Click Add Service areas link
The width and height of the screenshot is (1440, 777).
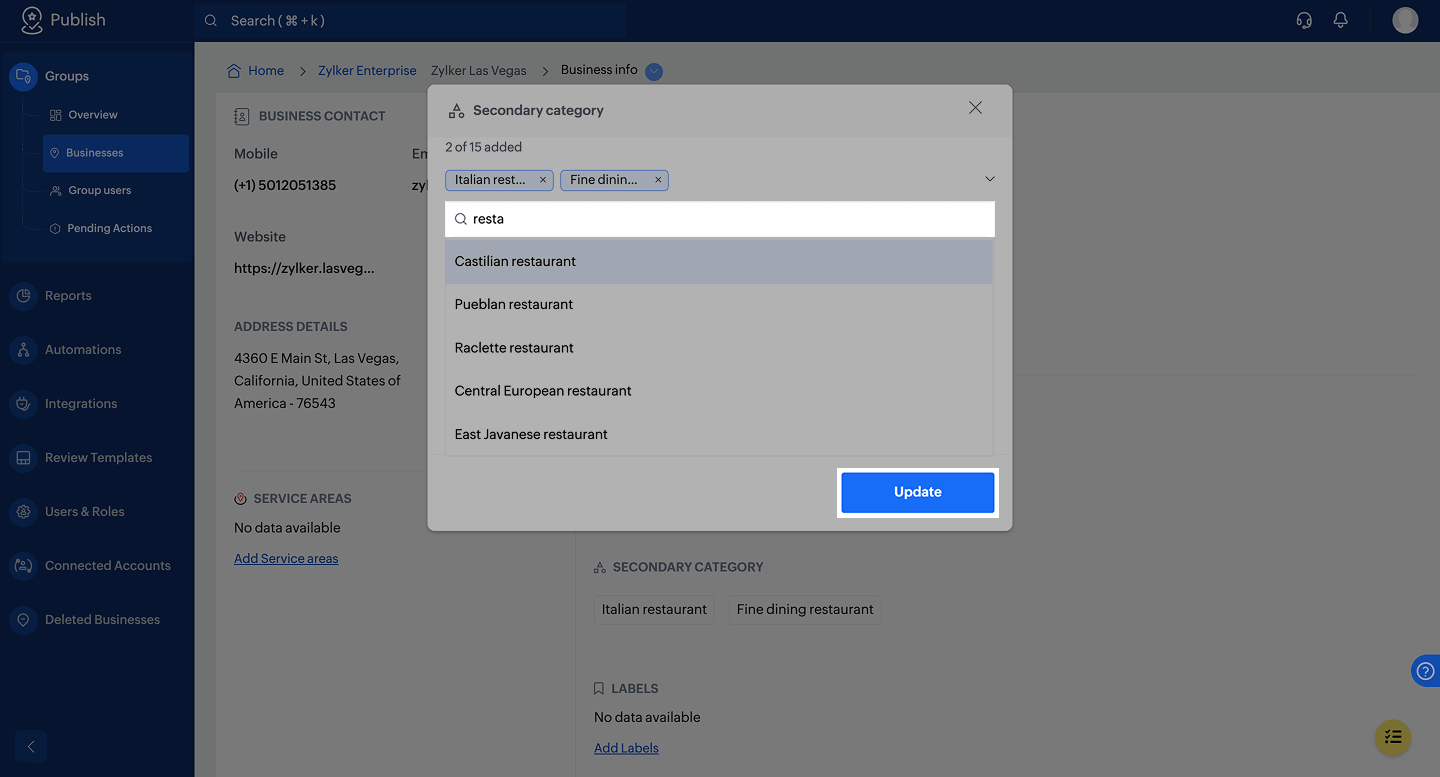click(286, 559)
